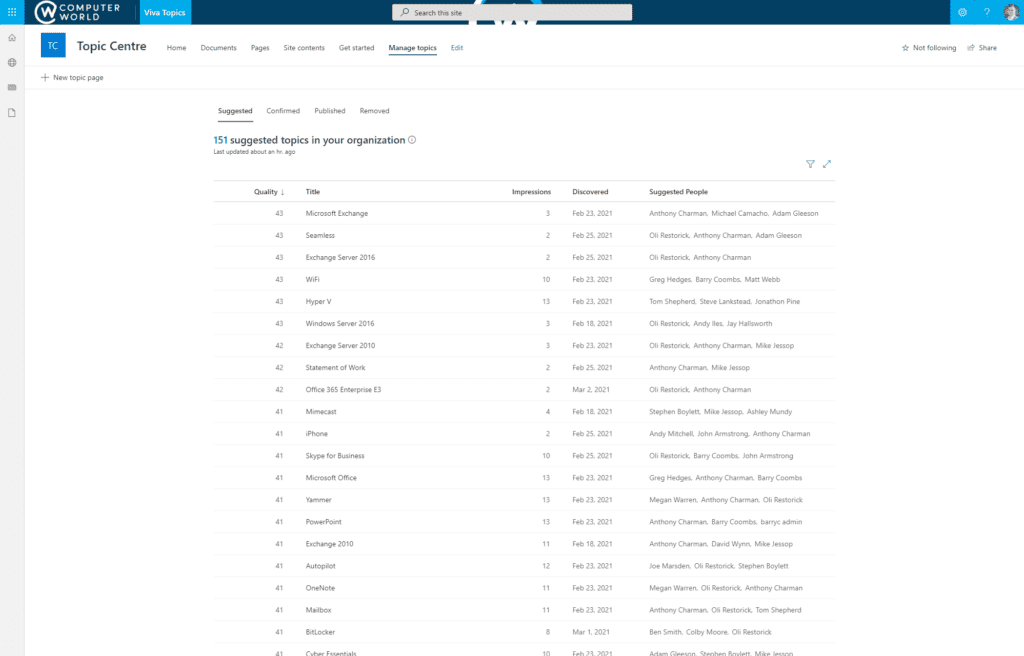
Task: Open the news icon in left rail
Action: [x=12, y=88]
